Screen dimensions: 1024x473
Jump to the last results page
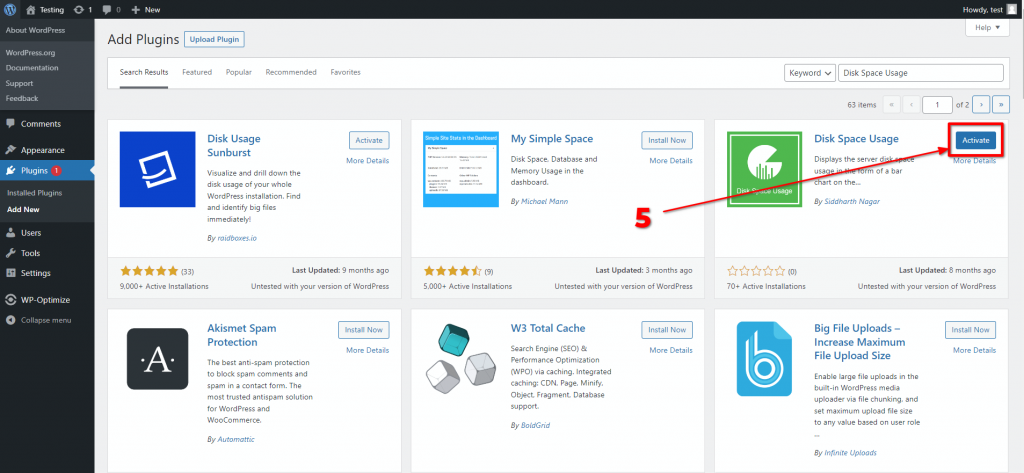tap(1001, 105)
